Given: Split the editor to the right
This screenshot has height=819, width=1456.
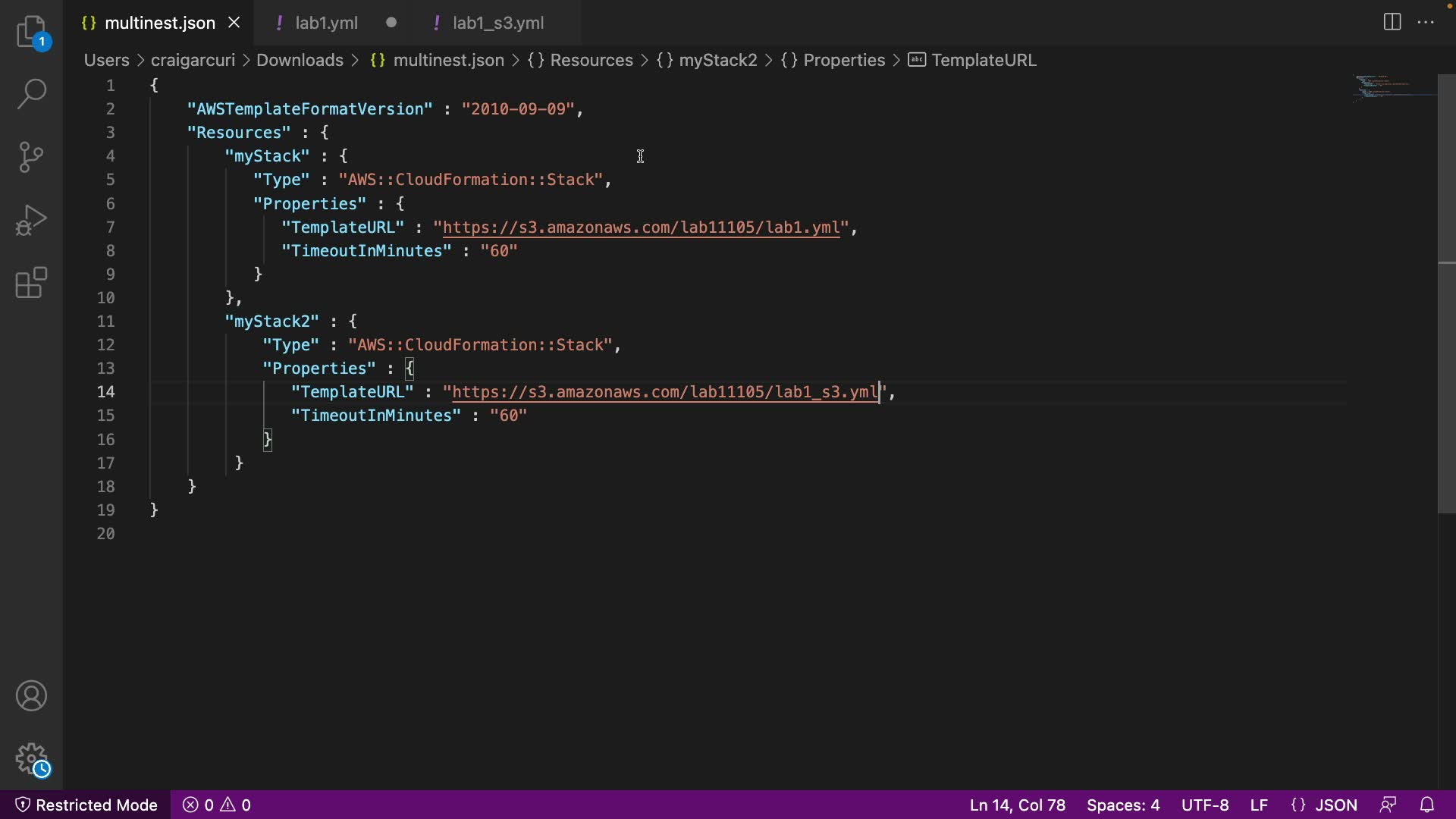Looking at the screenshot, I should [x=1392, y=22].
